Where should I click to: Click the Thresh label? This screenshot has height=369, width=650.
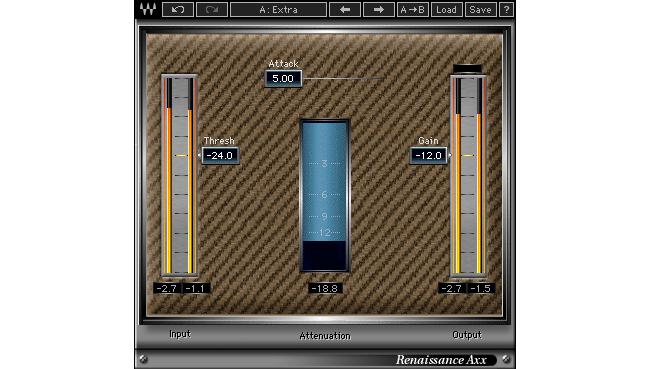pos(219,141)
